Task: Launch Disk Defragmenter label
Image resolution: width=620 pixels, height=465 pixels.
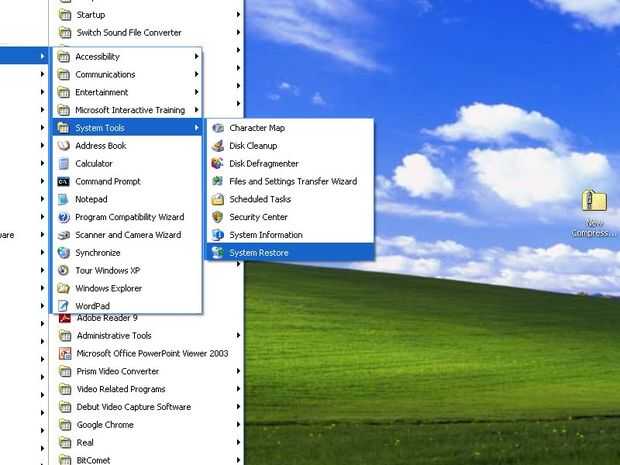Action: coord(264,164)
